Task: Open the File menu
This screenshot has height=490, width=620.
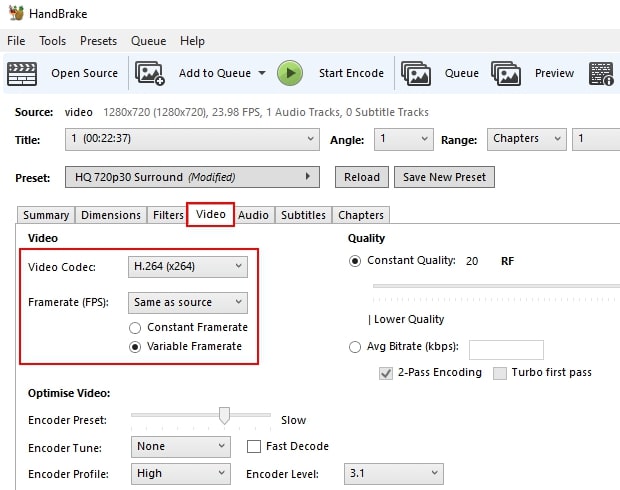Action: (16, 41)
